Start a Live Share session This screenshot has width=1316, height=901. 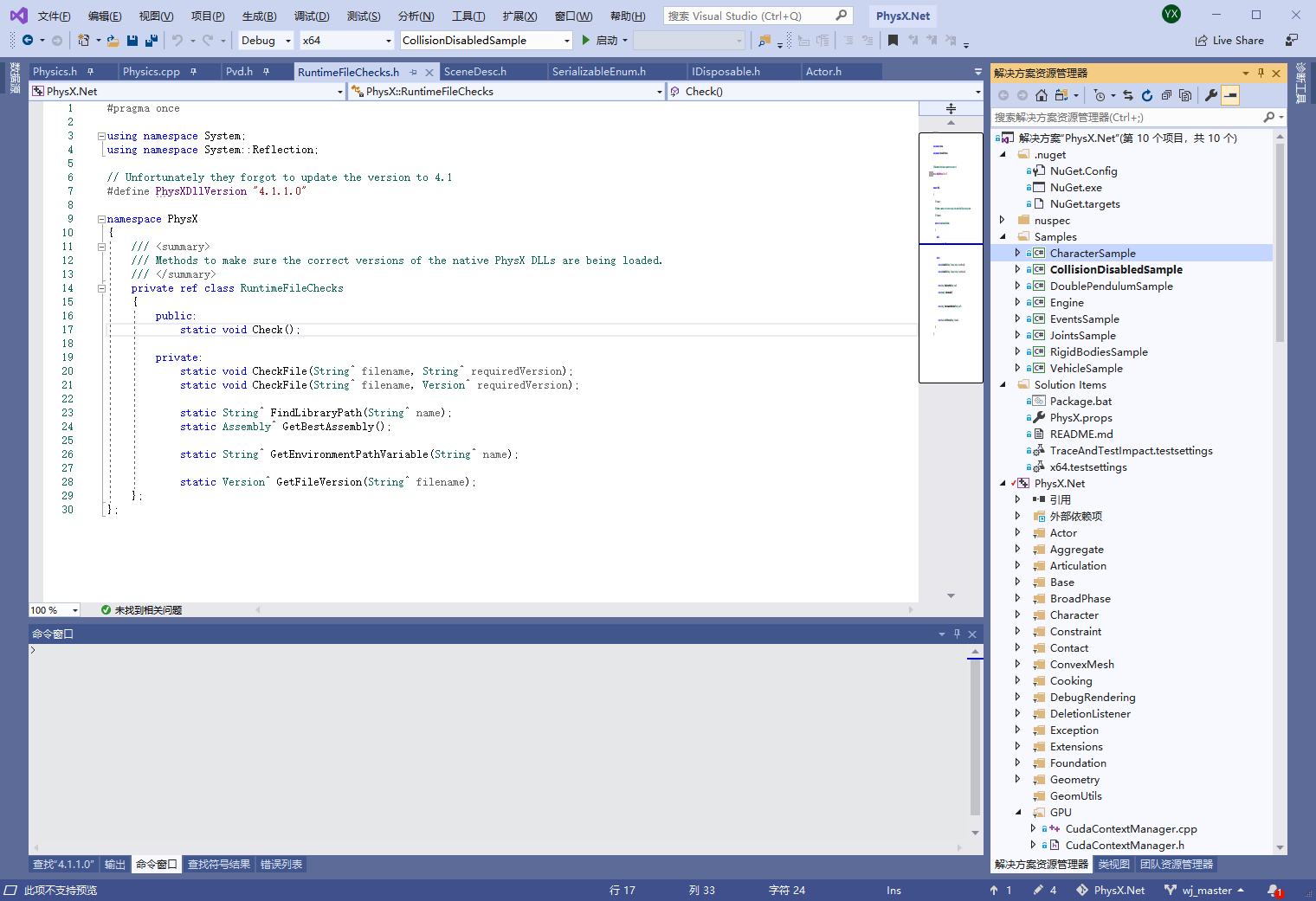pos(1229,40)
